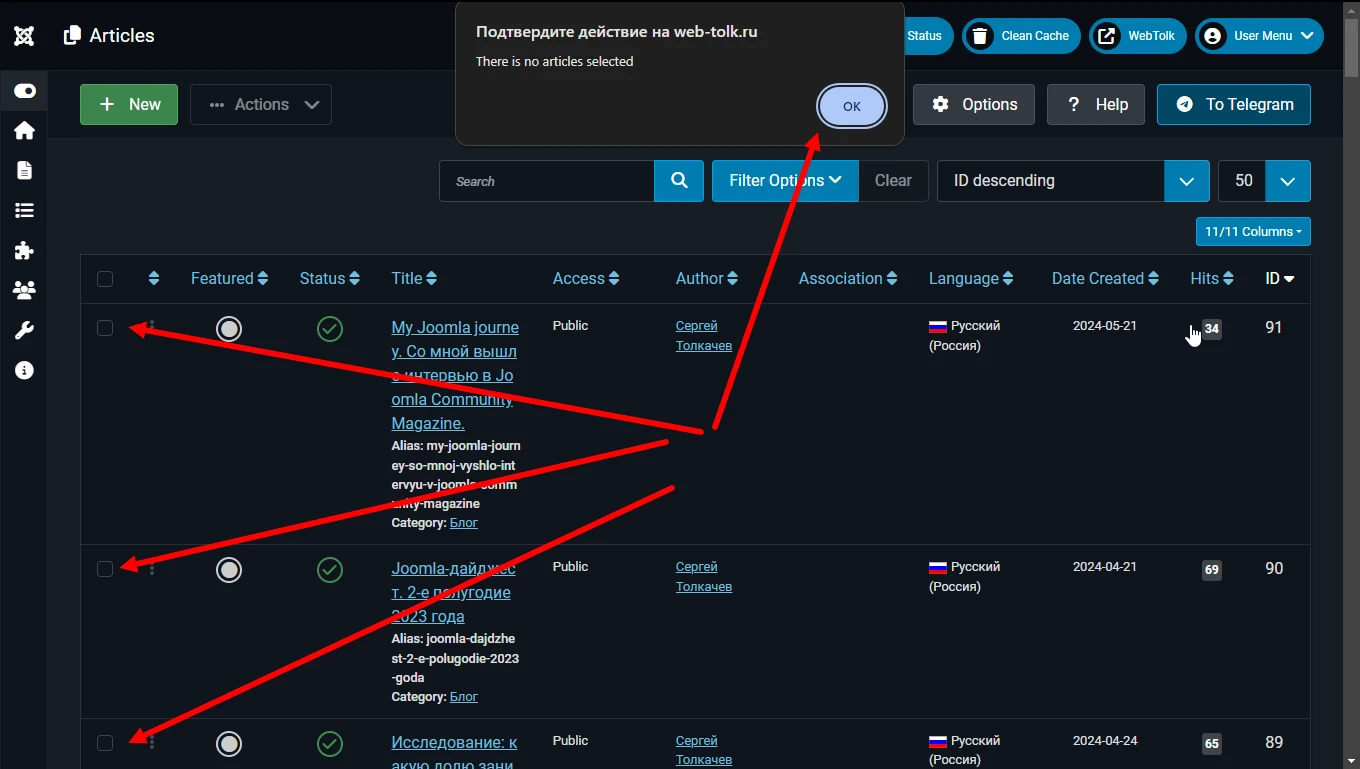Click the Clean Cache button

click(1022, 36)
